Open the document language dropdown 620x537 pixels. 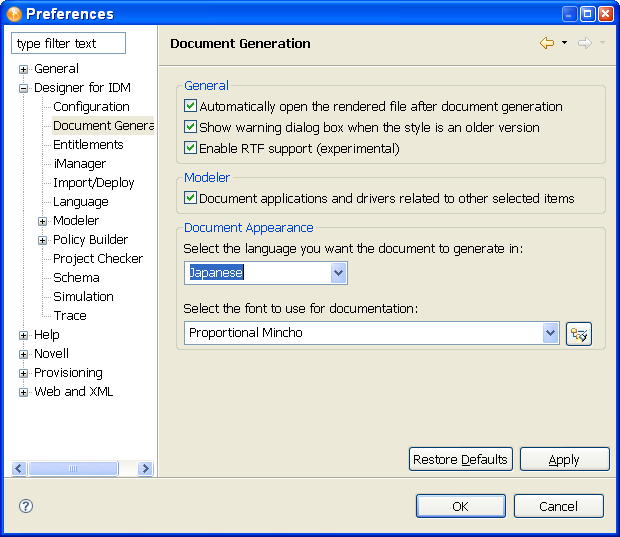point(338,273)
